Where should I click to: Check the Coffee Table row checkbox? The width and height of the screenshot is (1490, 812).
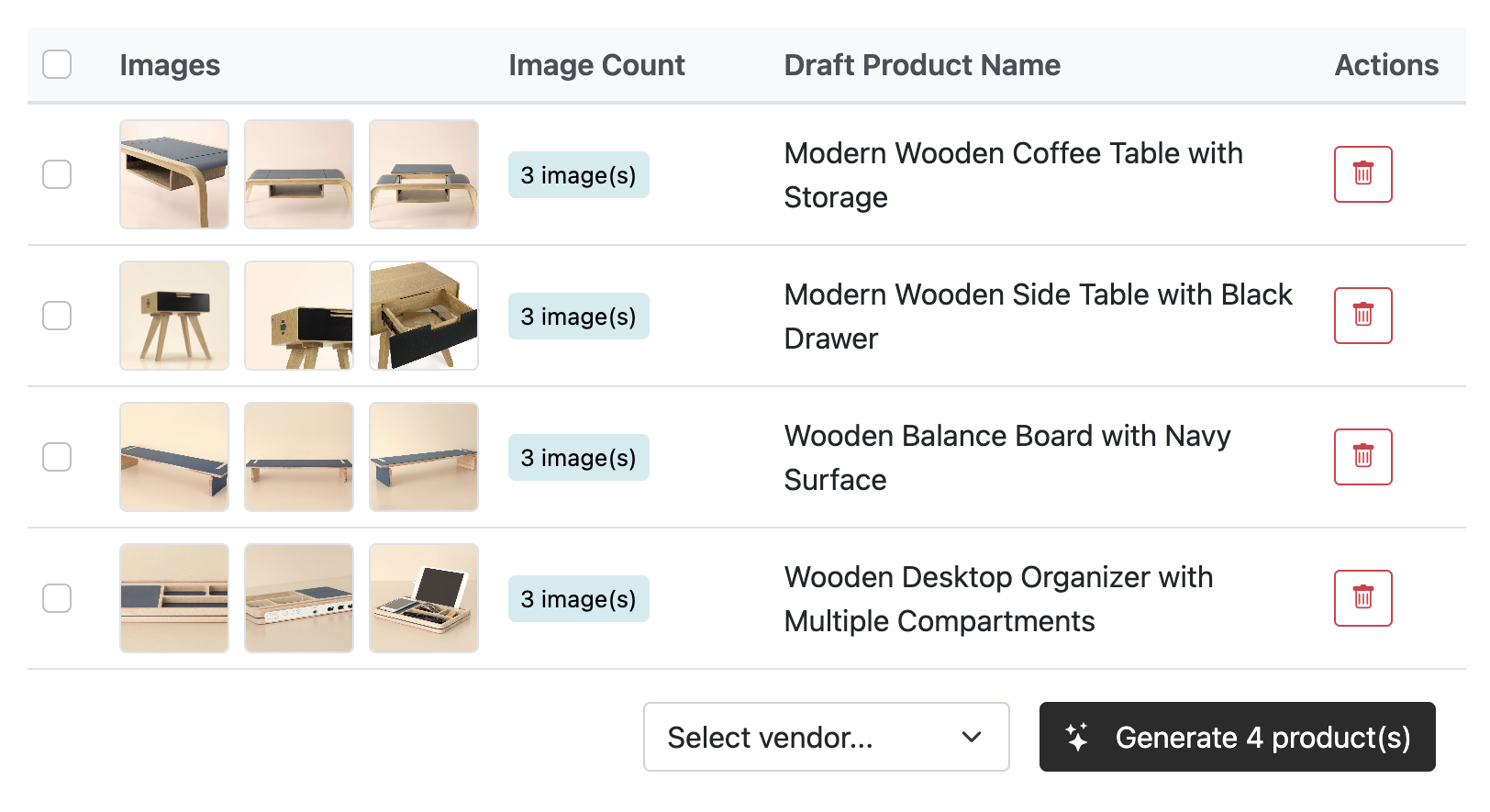tap(57, 174)
